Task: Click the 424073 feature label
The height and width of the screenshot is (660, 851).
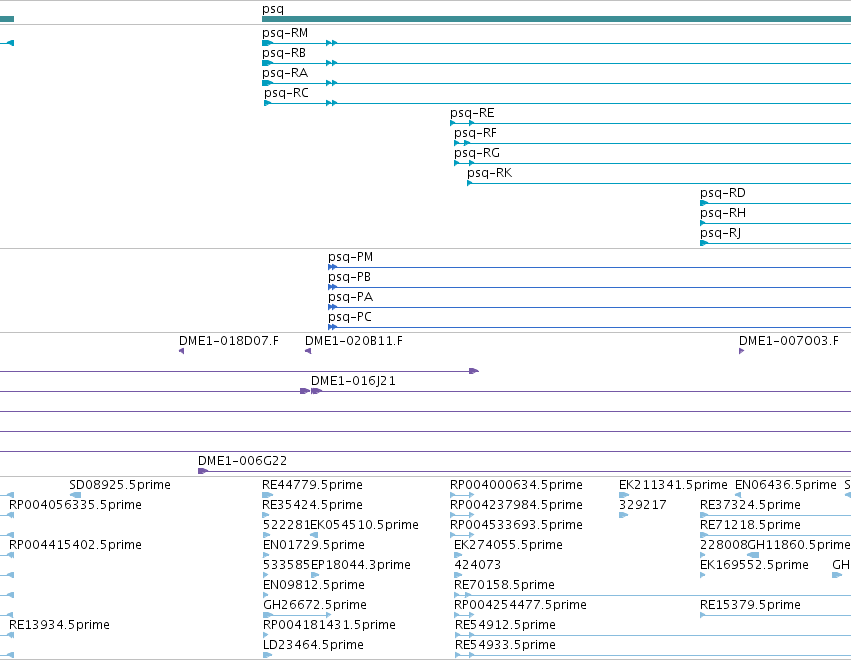Action: point(478,565)
